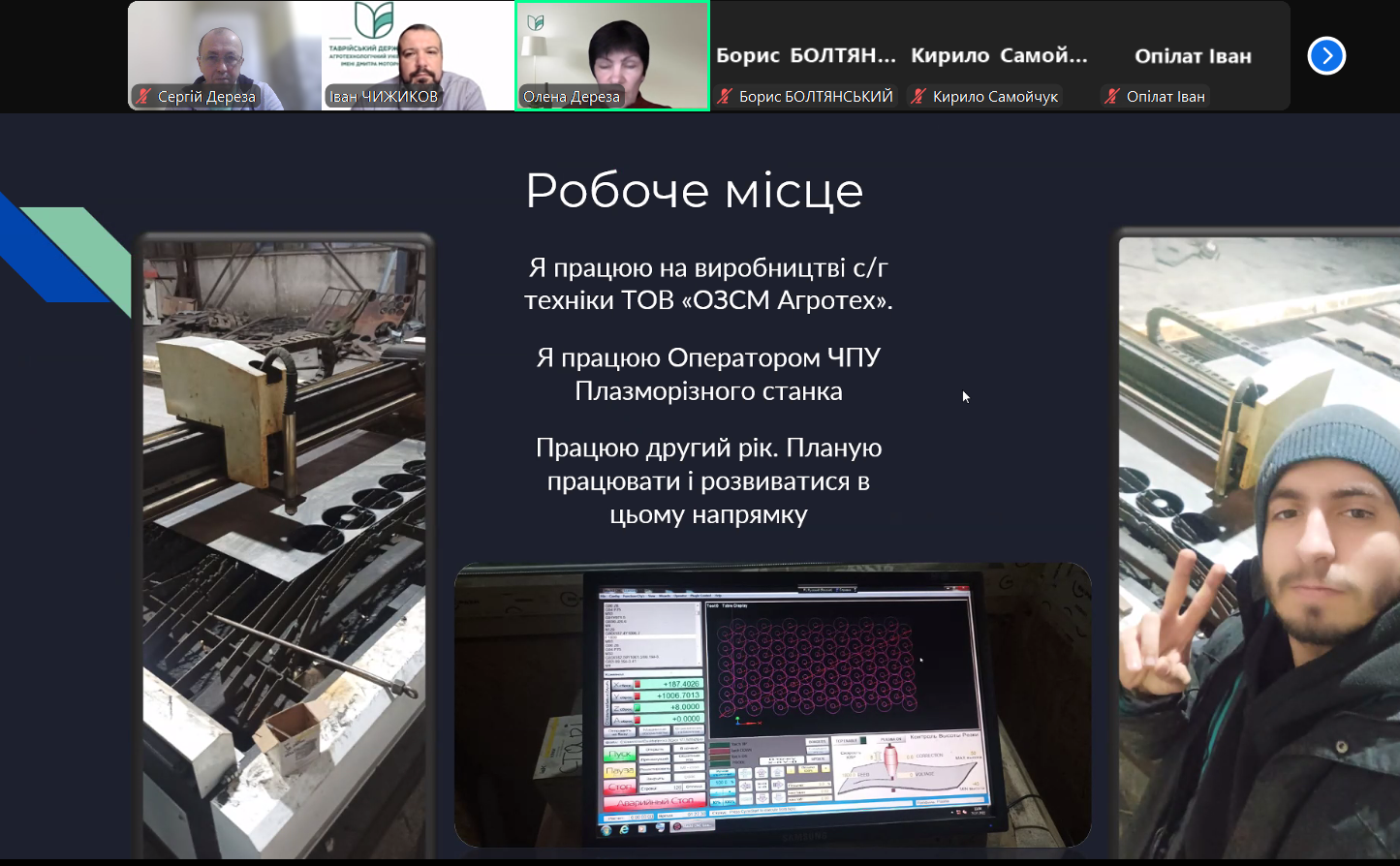
Task: Click the Робоче місце slide title
Action: click(x=694, y=190)
